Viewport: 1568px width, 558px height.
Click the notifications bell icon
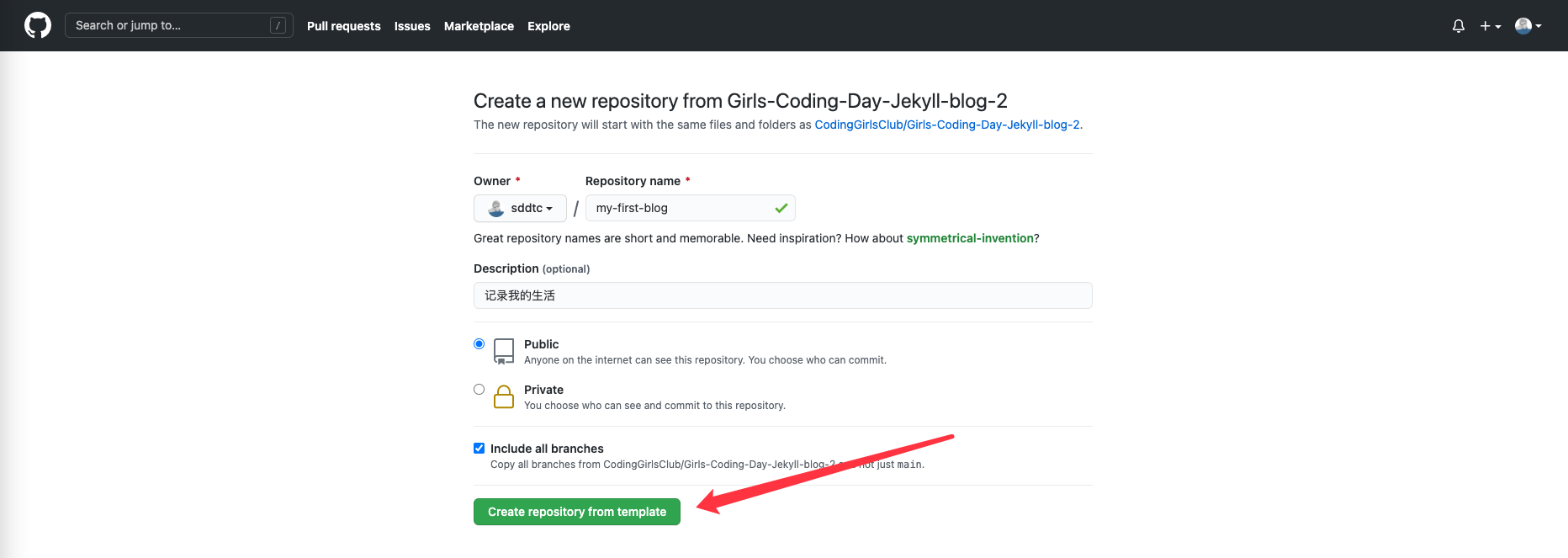point(1459,26)
